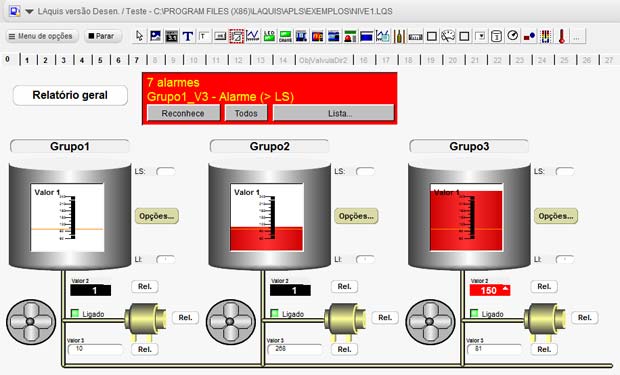Viewport: 620px width, 375px height.
Task: Click the red Valor 2 display showing 150
Action: tap(490, 290)
